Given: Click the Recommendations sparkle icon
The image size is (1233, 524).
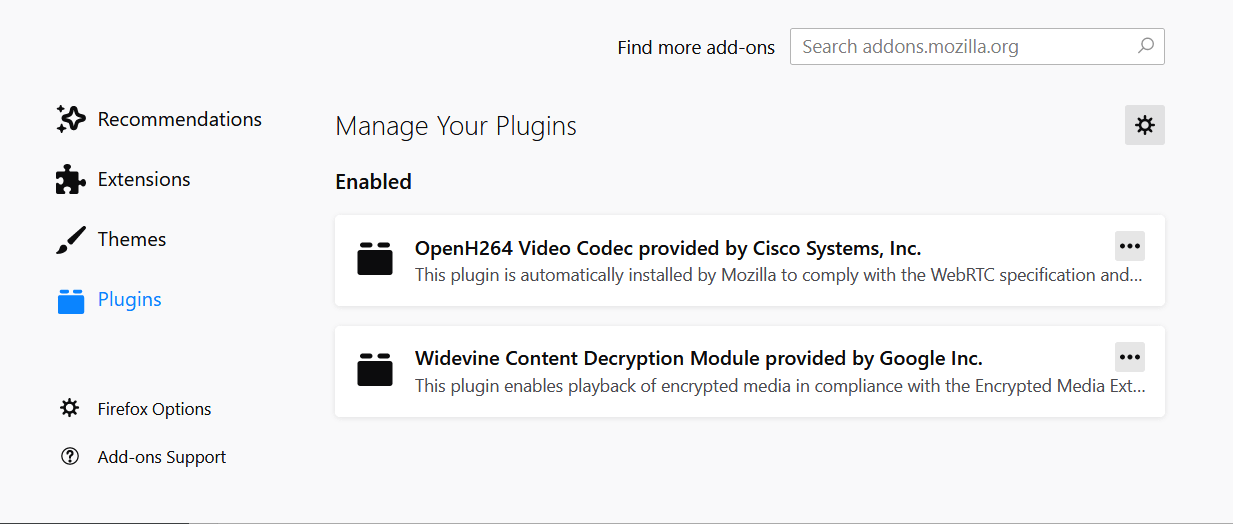Looking at the screenshot, I should point(71,120).
